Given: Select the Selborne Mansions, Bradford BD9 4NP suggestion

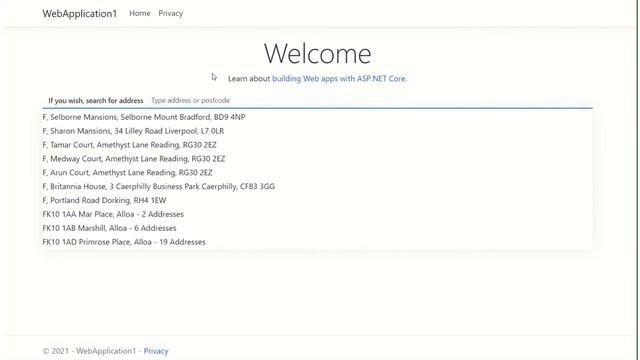Looking at the screenshot, I should tap(317, 117).
